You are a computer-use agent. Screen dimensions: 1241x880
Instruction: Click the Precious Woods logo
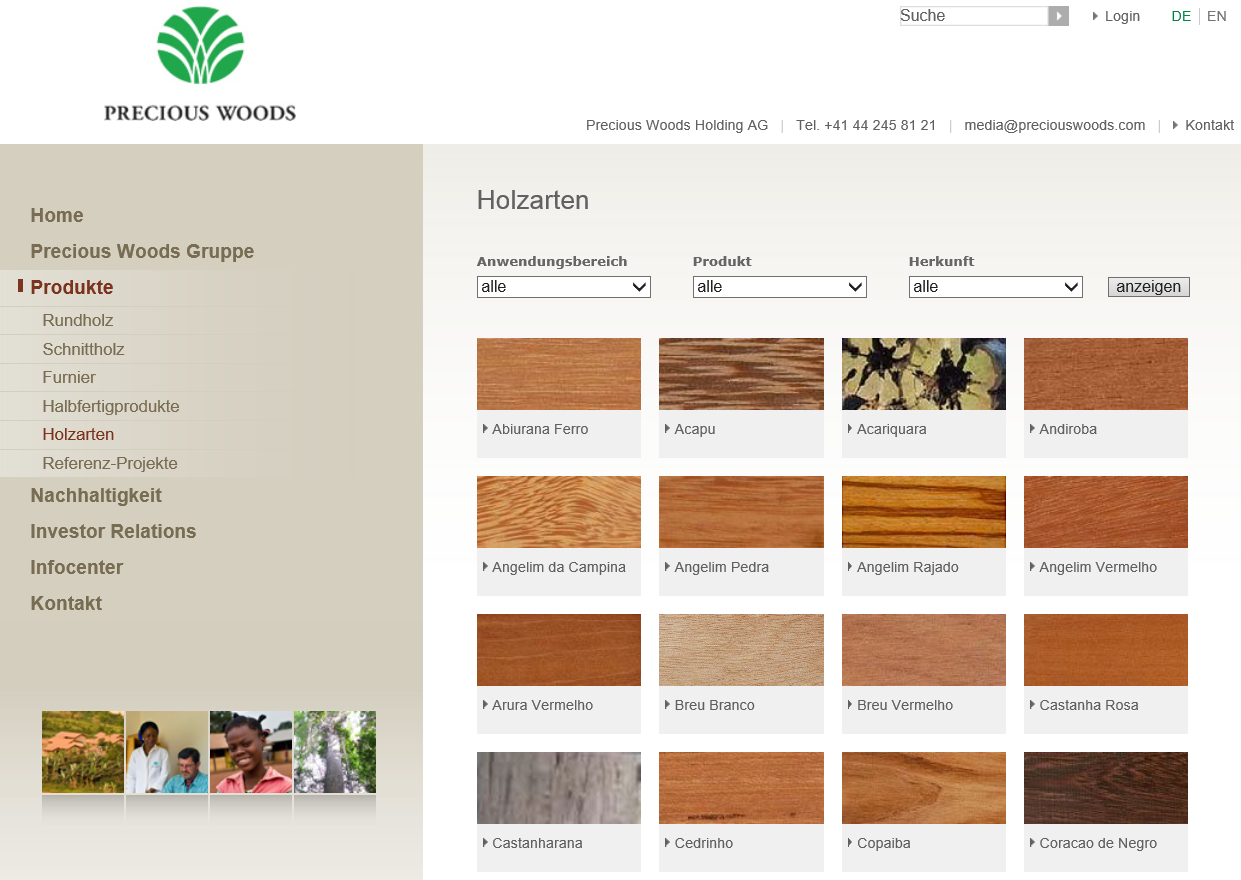[x=200, y=64]
